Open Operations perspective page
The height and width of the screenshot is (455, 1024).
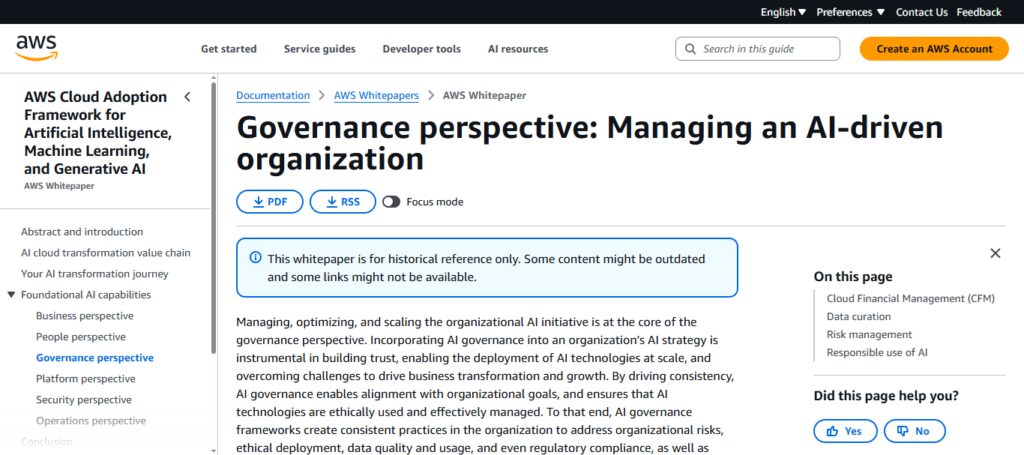(x=91, y=421)
